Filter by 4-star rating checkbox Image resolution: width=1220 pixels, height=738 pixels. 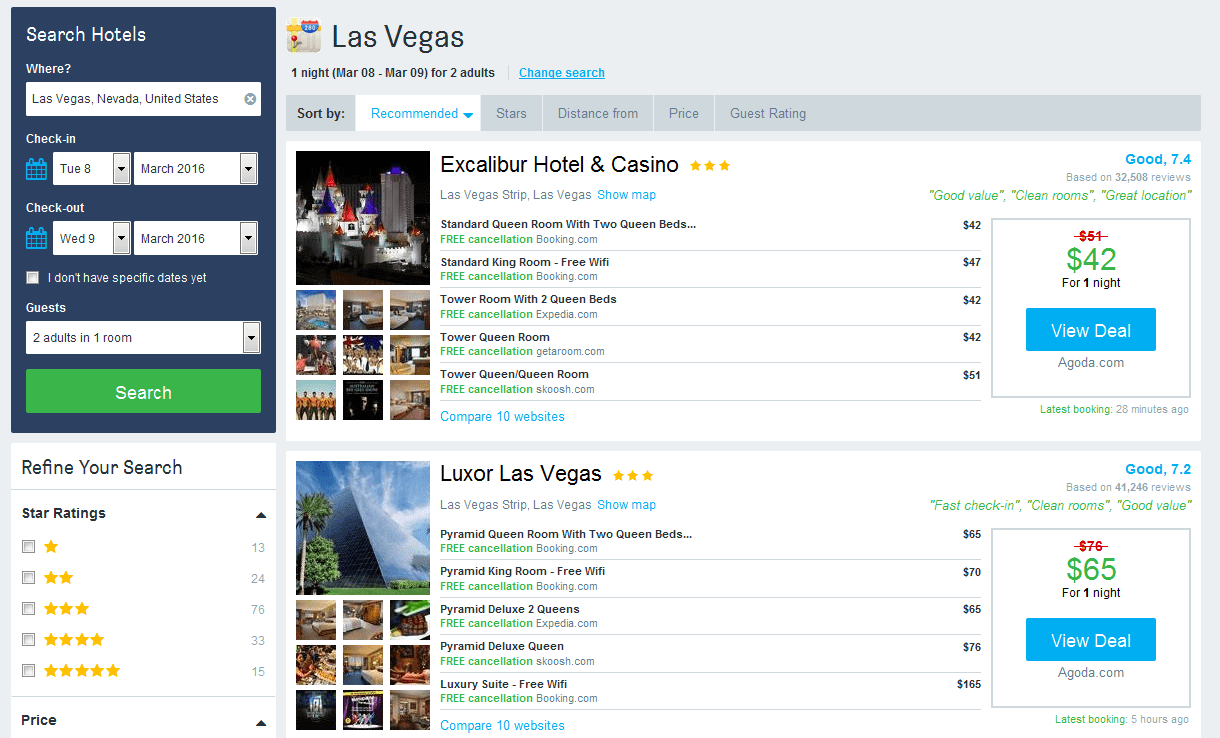pyautogui.click(x=29, y=640)
